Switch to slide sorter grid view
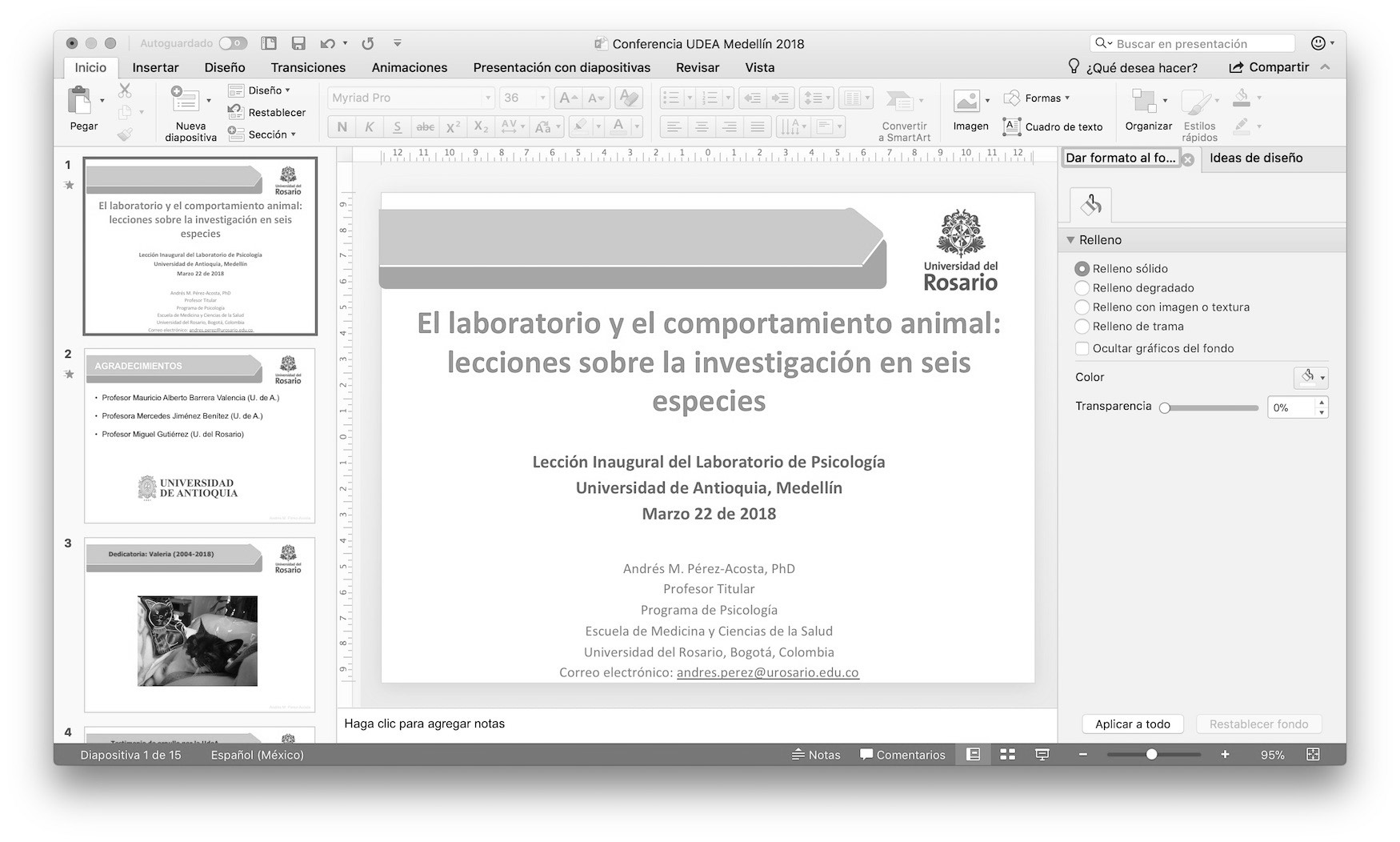This screenshot has height=842, width=1400. pos(1007,755)
